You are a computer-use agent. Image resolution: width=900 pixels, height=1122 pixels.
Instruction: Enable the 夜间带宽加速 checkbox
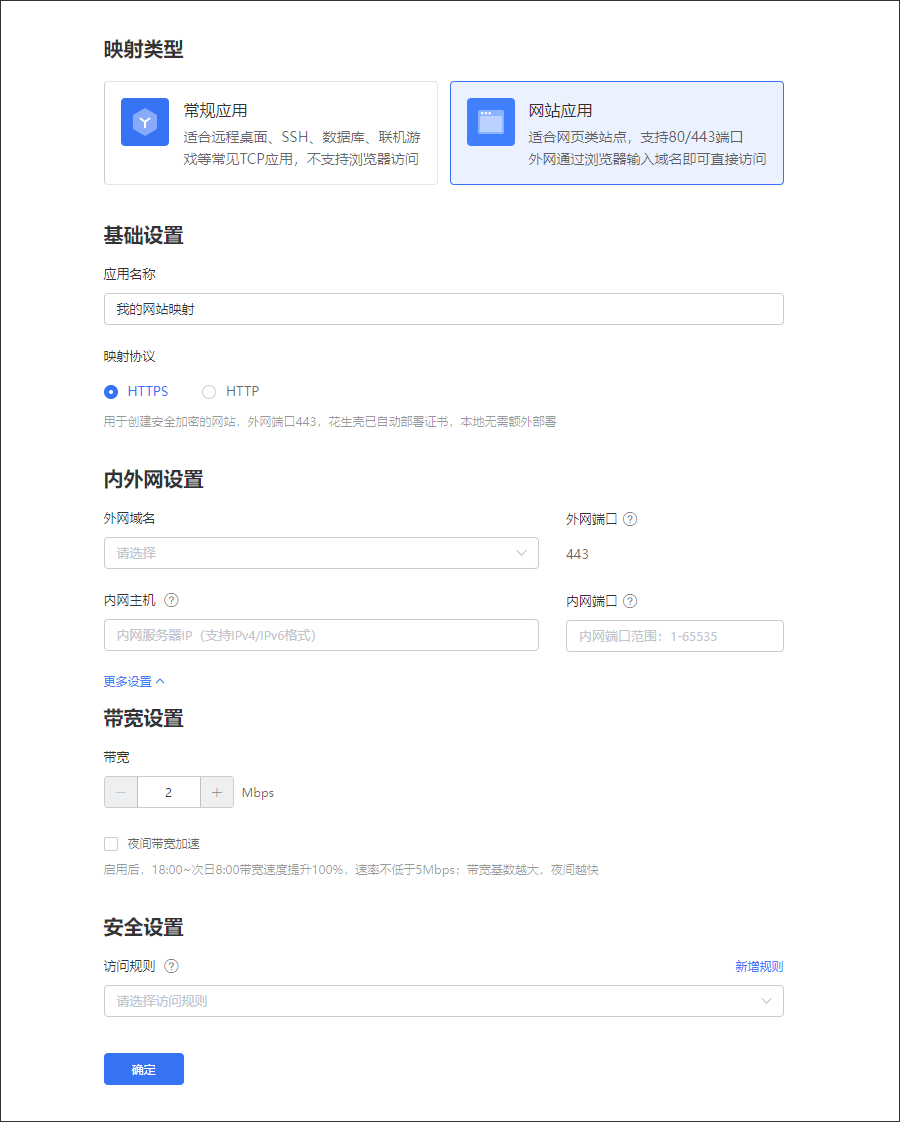111,844
